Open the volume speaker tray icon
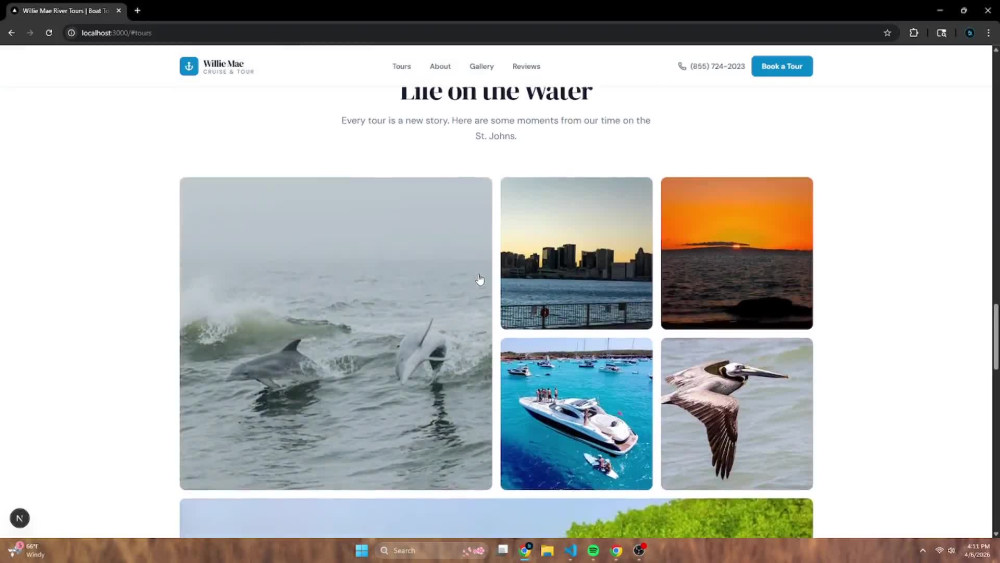This screenshot has width=1000, height=563. click(952, 550)
